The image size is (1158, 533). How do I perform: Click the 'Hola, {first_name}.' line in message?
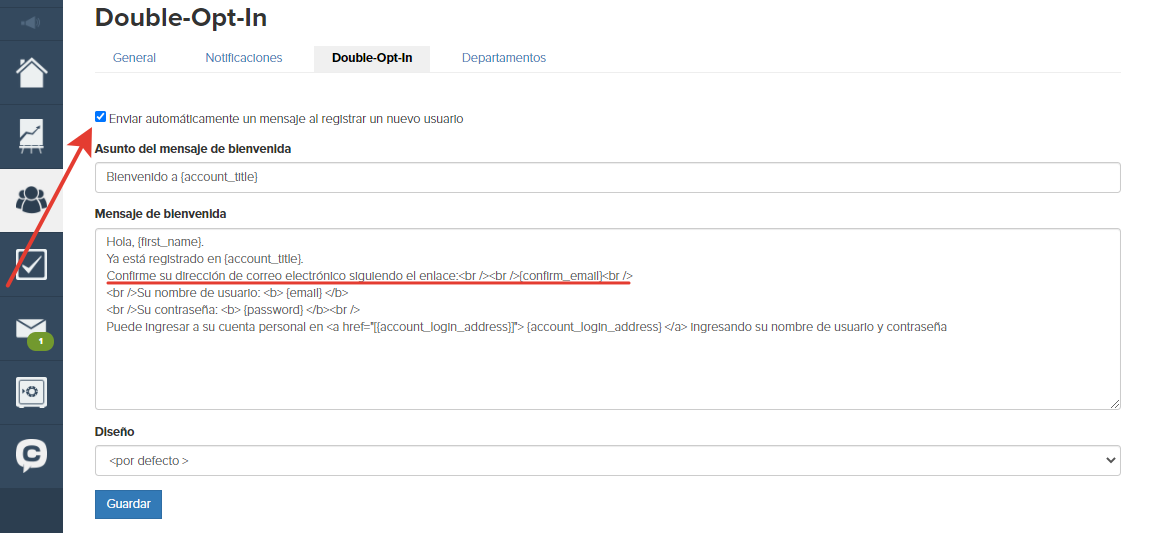click(155, 242)
